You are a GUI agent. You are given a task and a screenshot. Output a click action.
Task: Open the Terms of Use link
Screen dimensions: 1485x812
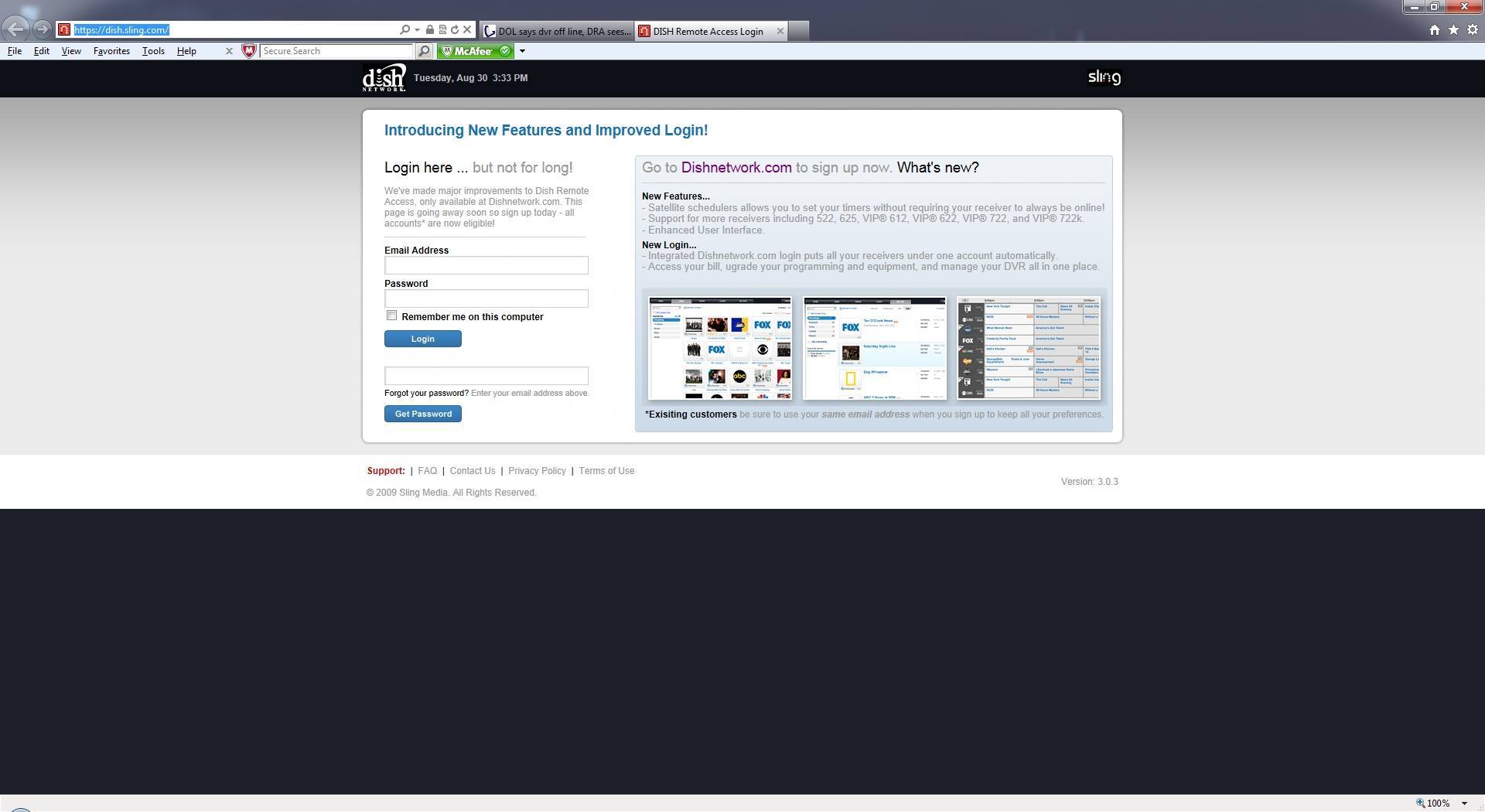pos(606,471)
